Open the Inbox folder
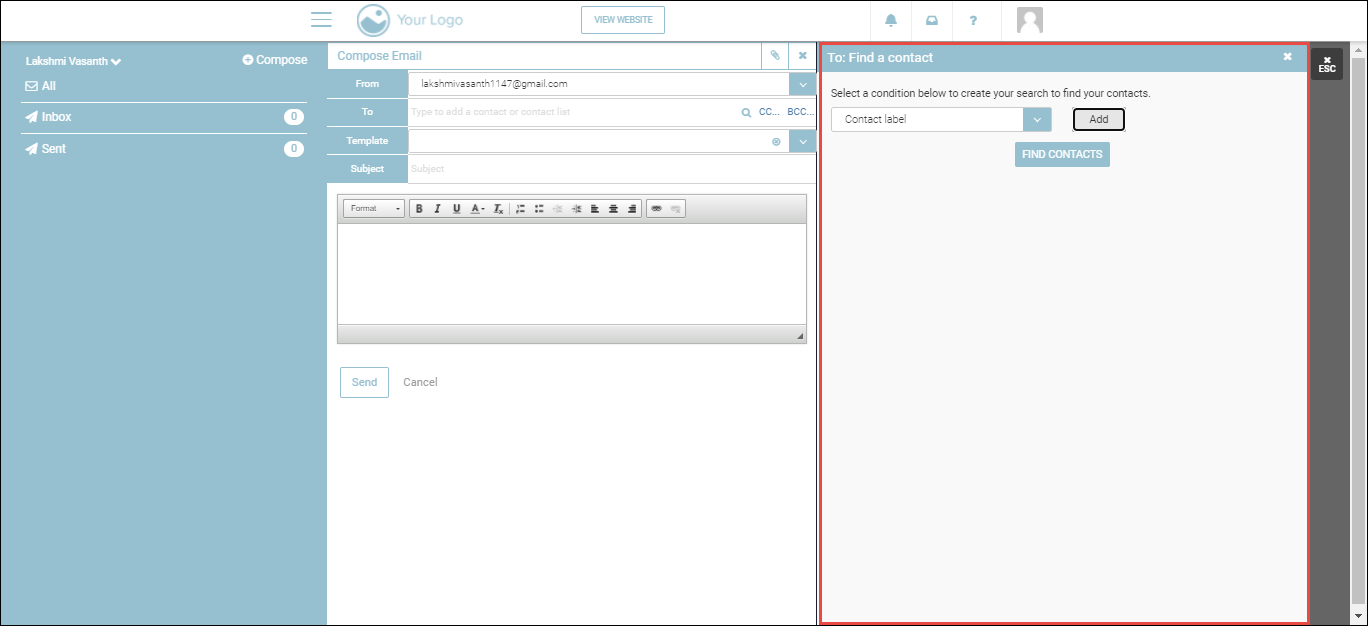 tap(56, 117)
